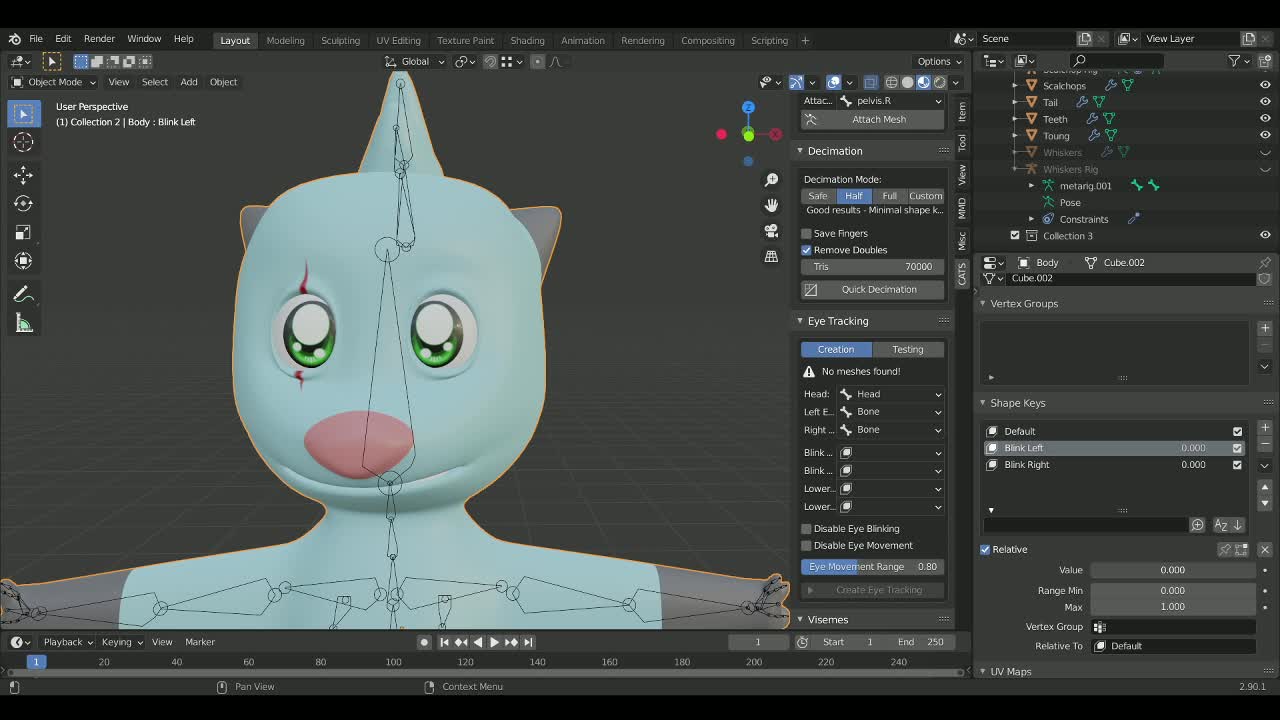Toggle the camera view icon
The width and height of the screenshot is (1280, 720).
point(771,230)
